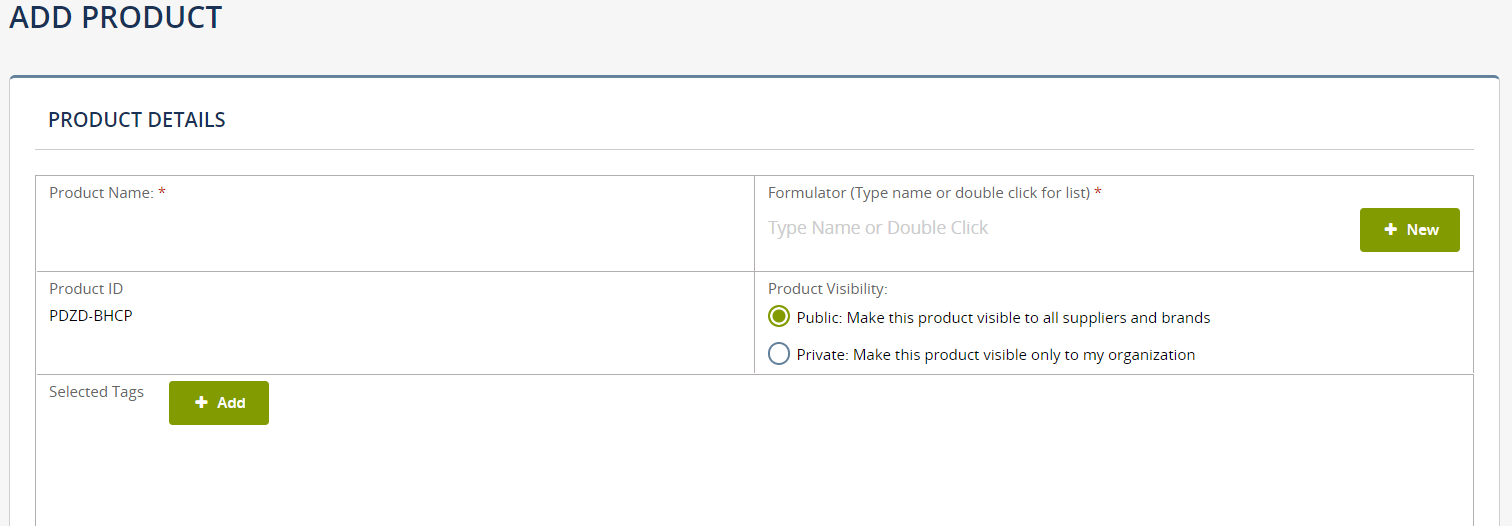
Task: Click the 'Product ID' field label
Action: coord(86,289)
